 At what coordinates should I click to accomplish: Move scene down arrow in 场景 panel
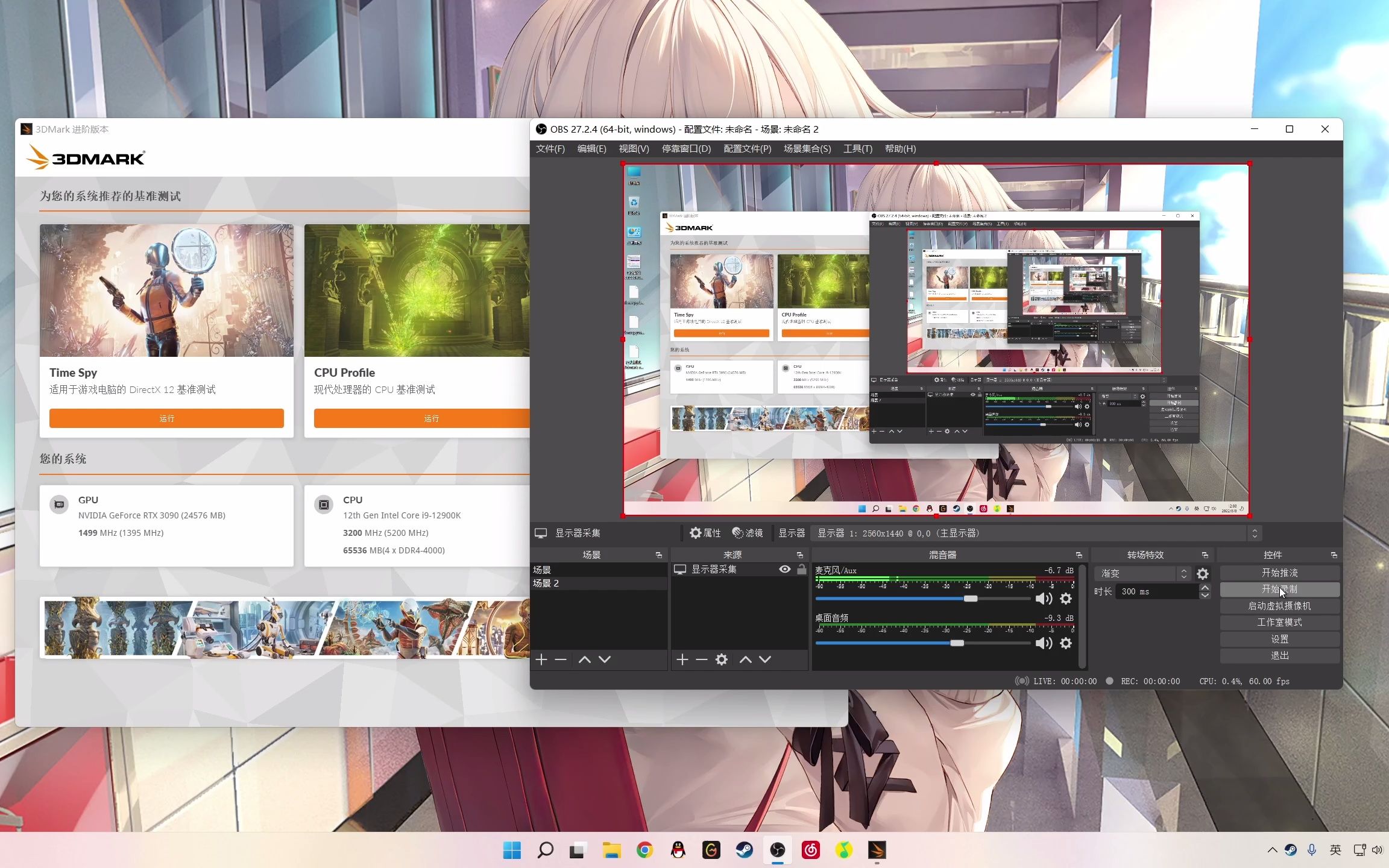pyautogui.click(x=605, y=659)
